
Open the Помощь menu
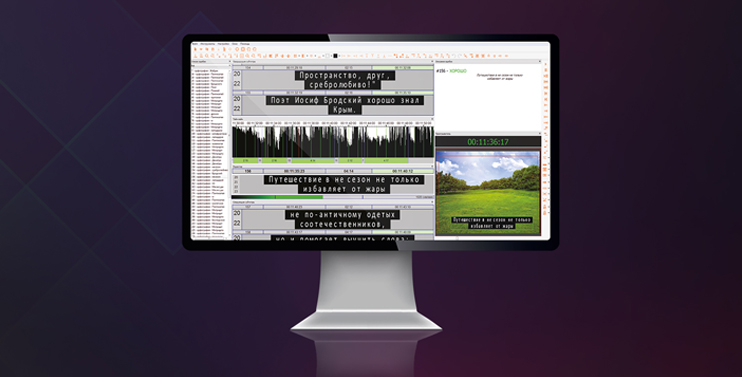pyautogui.click(x=245, y=44)
